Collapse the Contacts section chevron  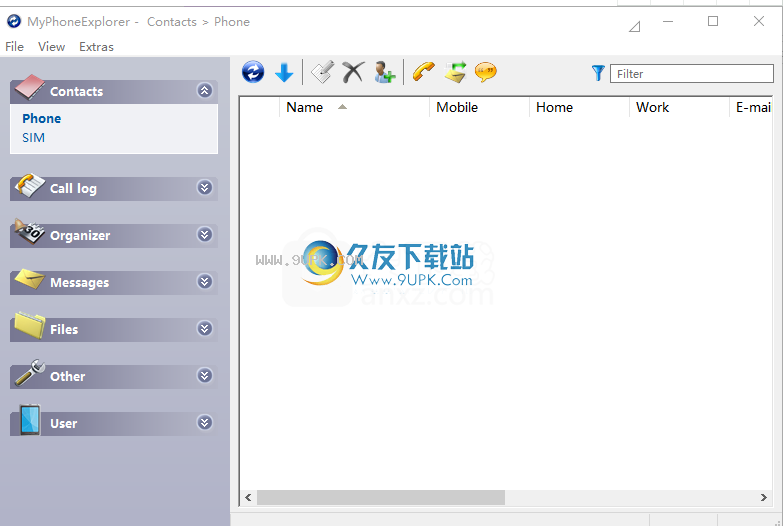click(x=204, y=90)
